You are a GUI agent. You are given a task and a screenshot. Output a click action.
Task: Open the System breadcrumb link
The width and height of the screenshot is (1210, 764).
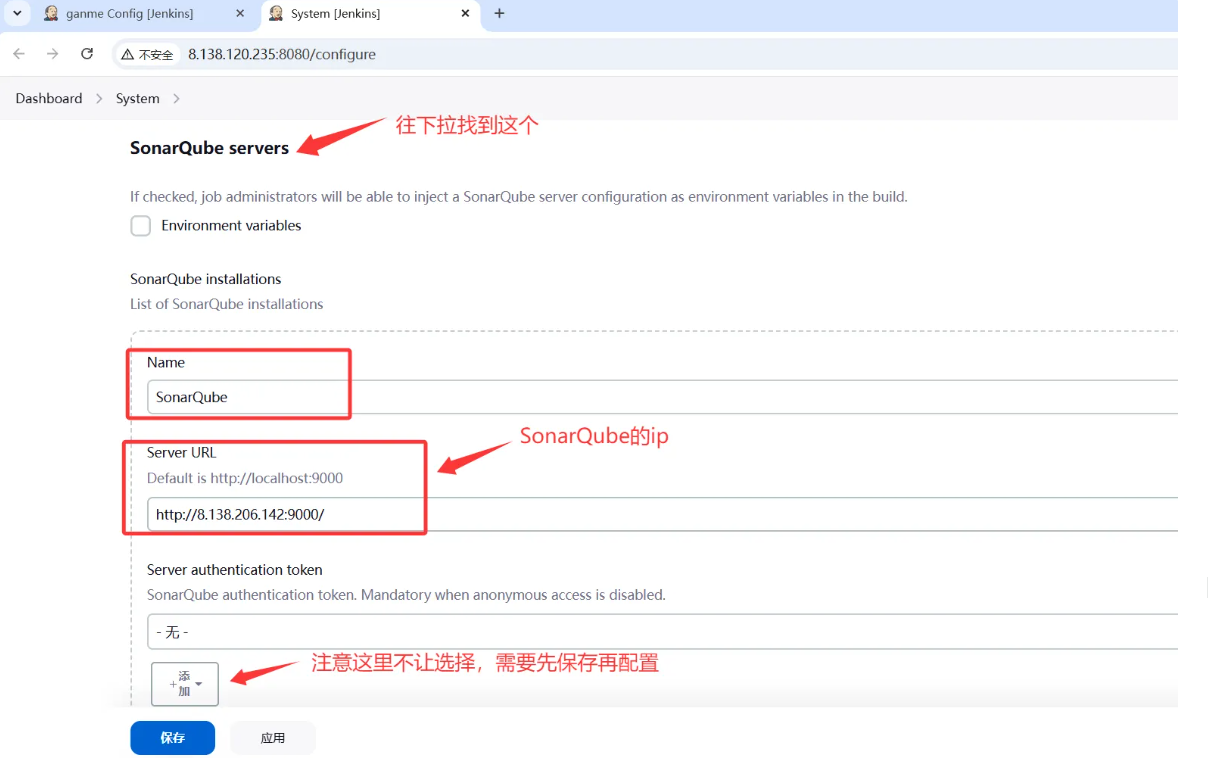(138, 98)
